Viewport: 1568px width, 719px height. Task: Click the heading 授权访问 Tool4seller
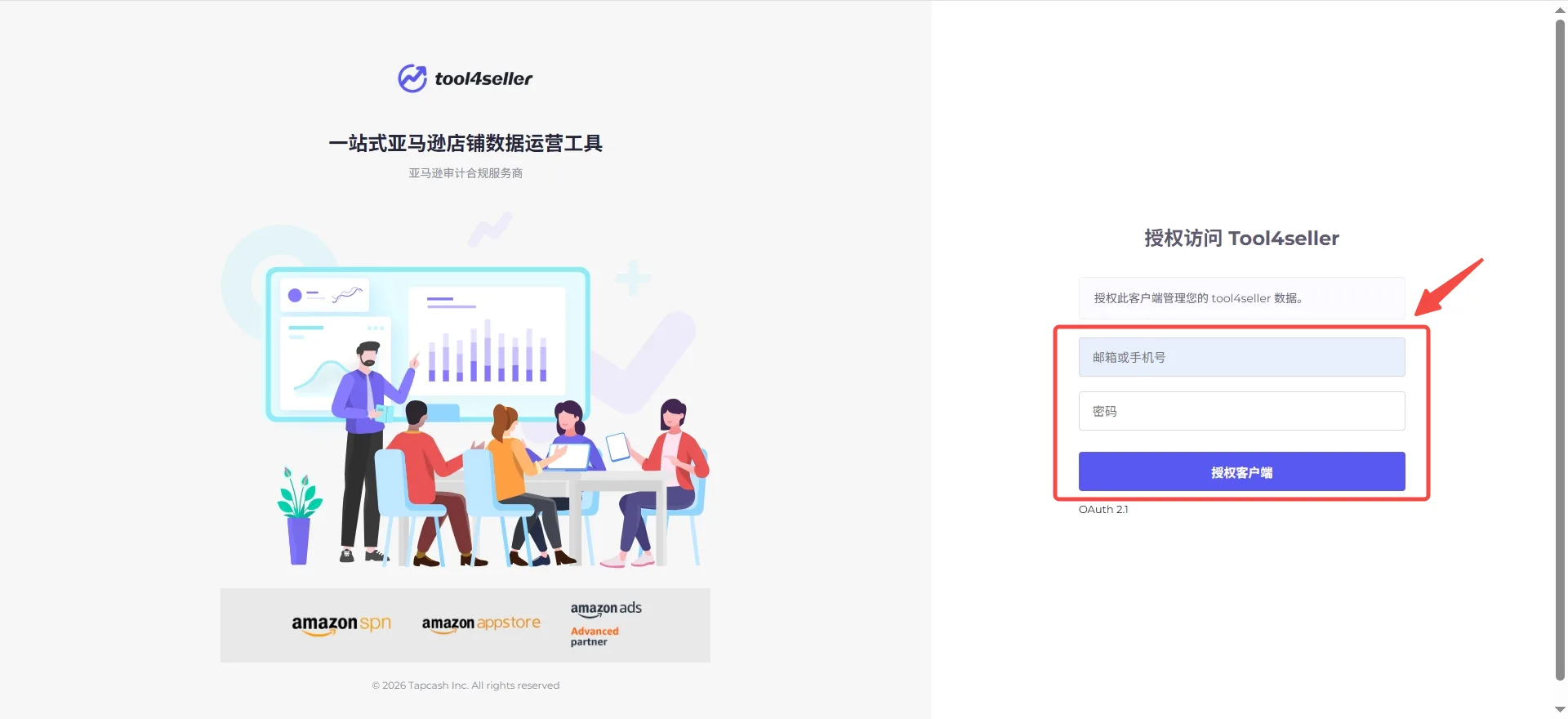pyautogui.click(x=1241, y=238)
